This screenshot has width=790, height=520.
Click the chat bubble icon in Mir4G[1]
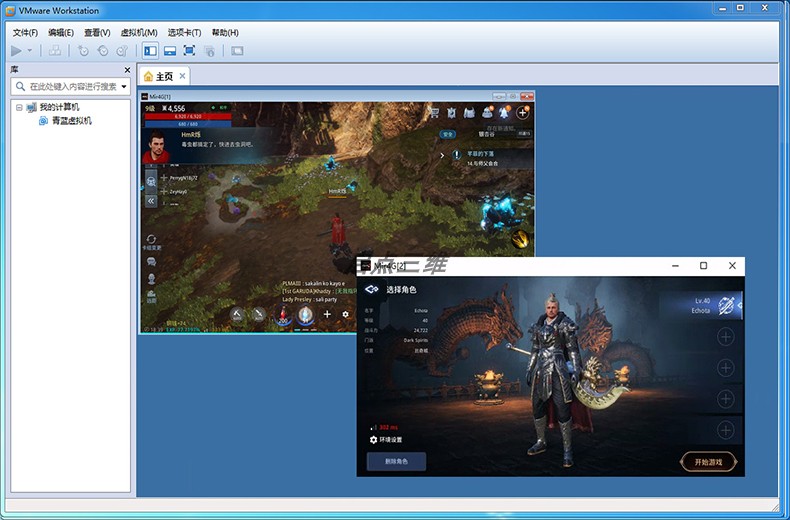click(151, 262)
